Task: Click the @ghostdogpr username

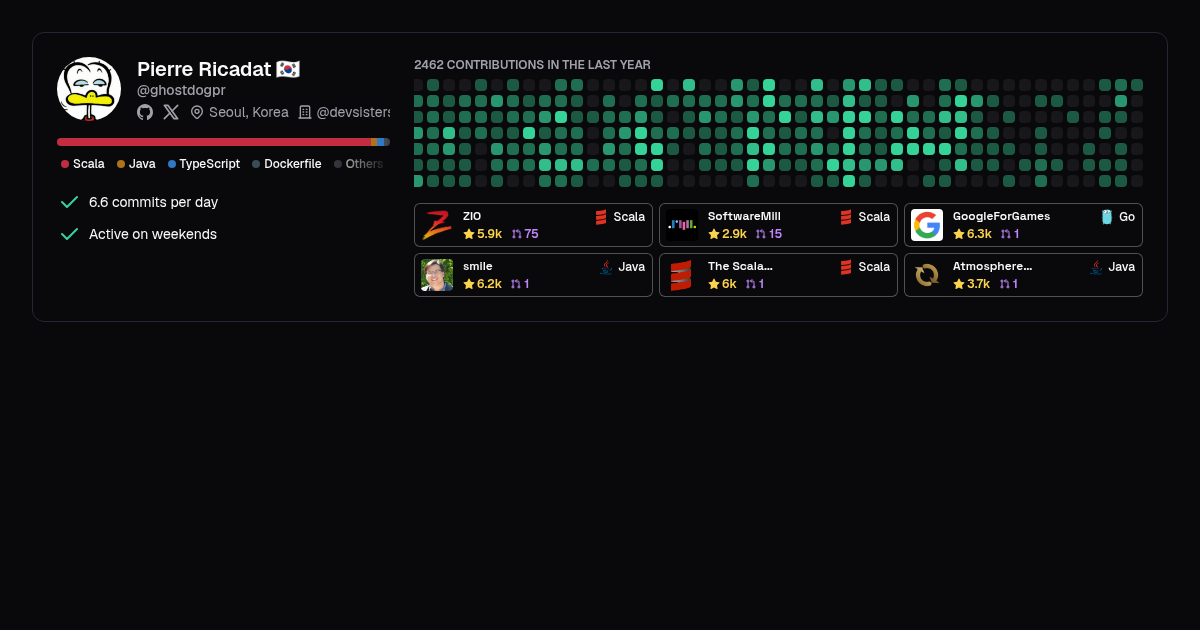Action: (x=181, y=90)
